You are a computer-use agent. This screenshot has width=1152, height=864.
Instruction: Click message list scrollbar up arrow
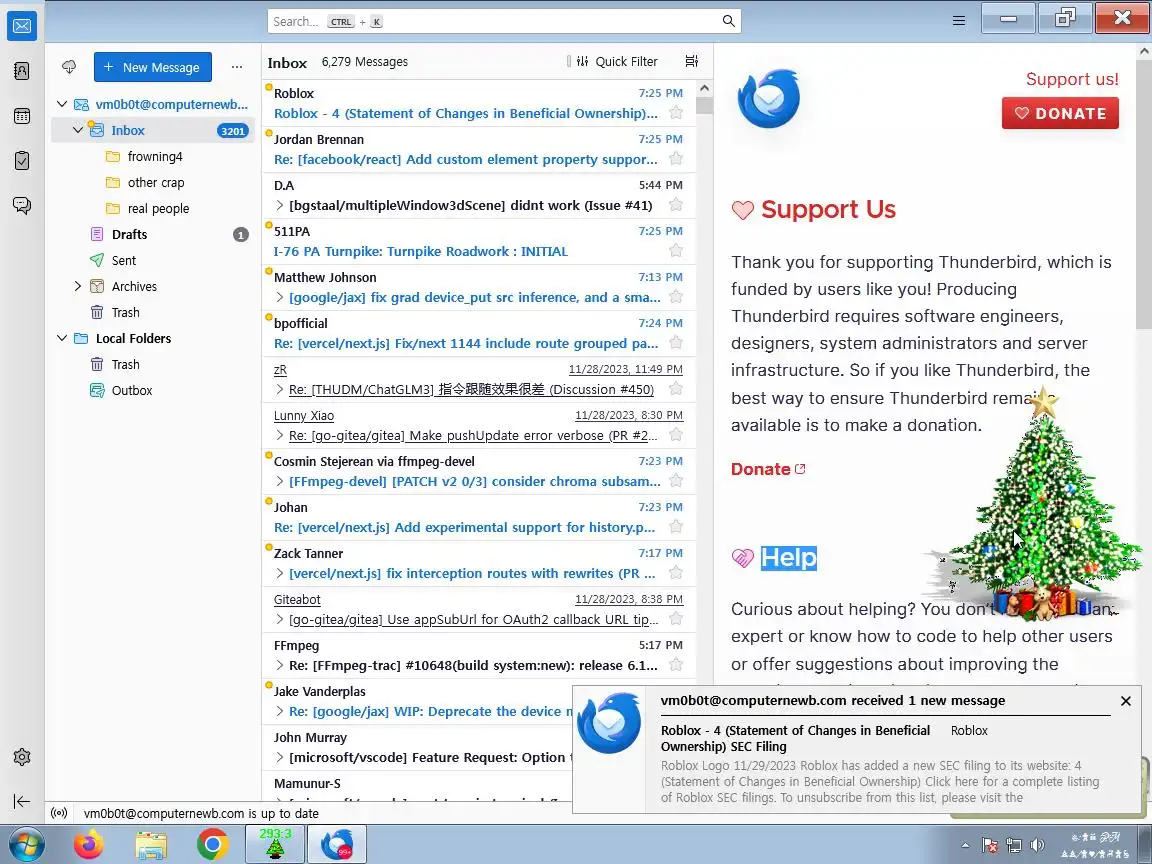[x=704, y=88]
